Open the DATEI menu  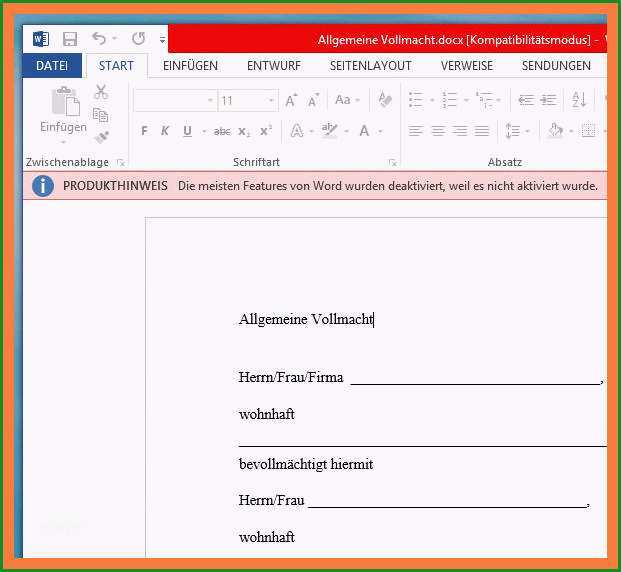coord(52,65)
